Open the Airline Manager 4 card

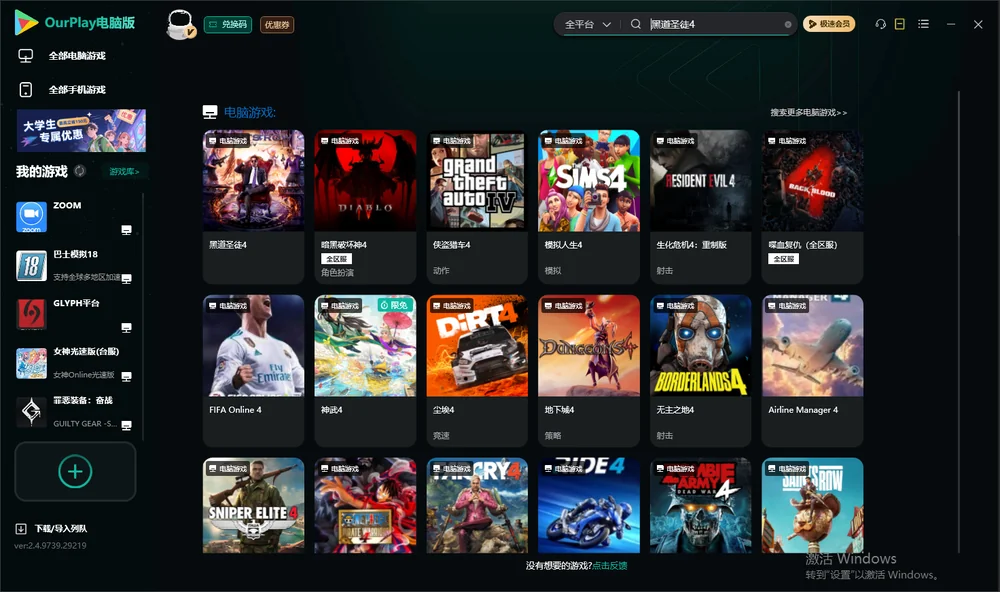[812, 371]
